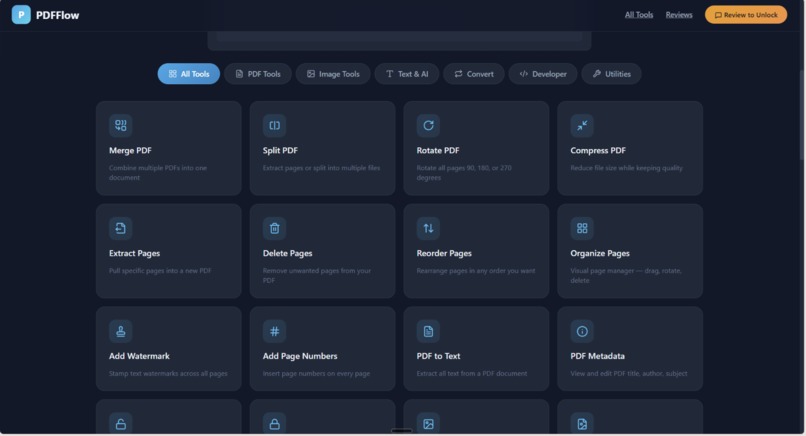
Task: Open the Compress PDF tool title
Action: (598, 151)
